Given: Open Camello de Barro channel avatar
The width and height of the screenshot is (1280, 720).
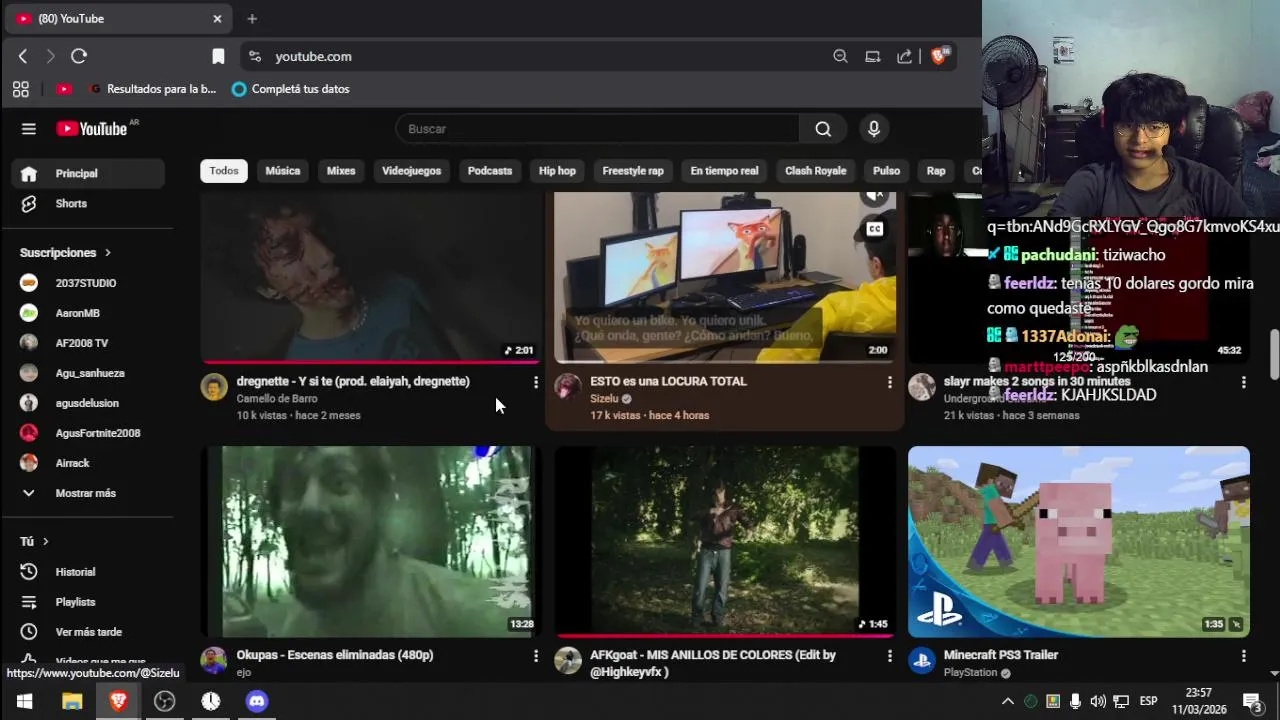Looking at the screenshot, I should tap(214, 387).
